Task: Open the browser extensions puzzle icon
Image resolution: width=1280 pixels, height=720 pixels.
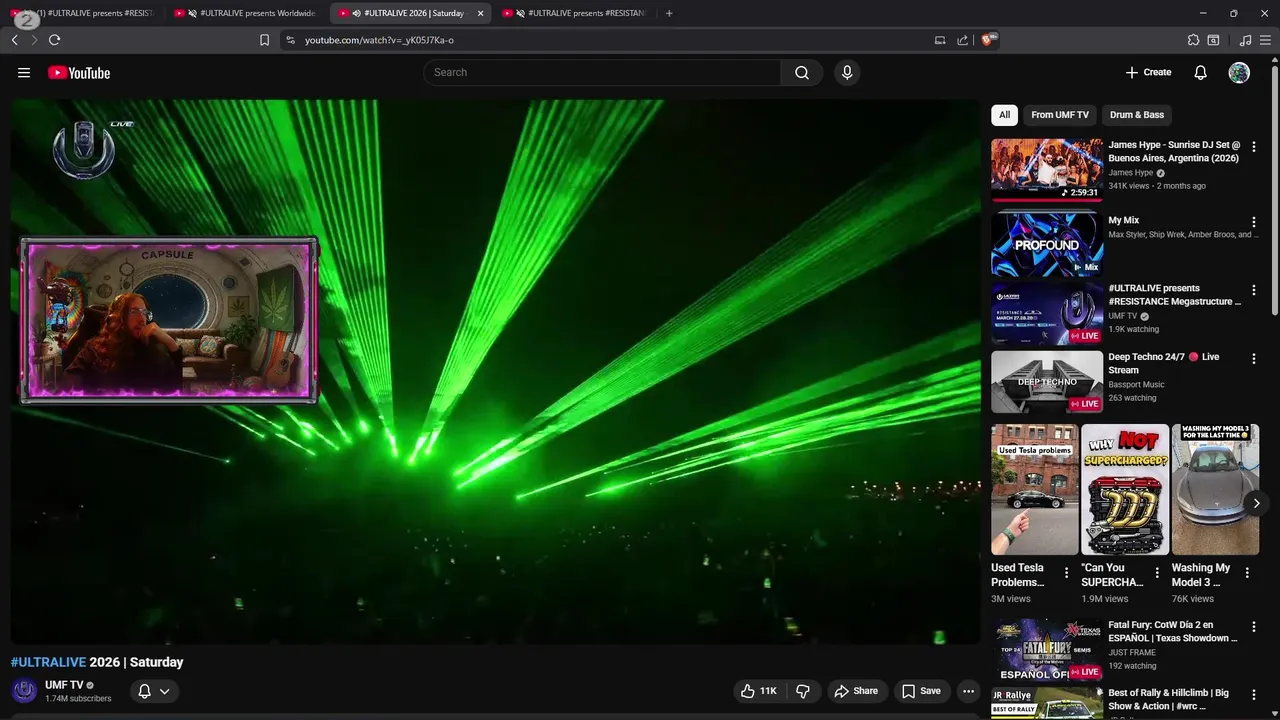Action: (x=1193, y=40)
